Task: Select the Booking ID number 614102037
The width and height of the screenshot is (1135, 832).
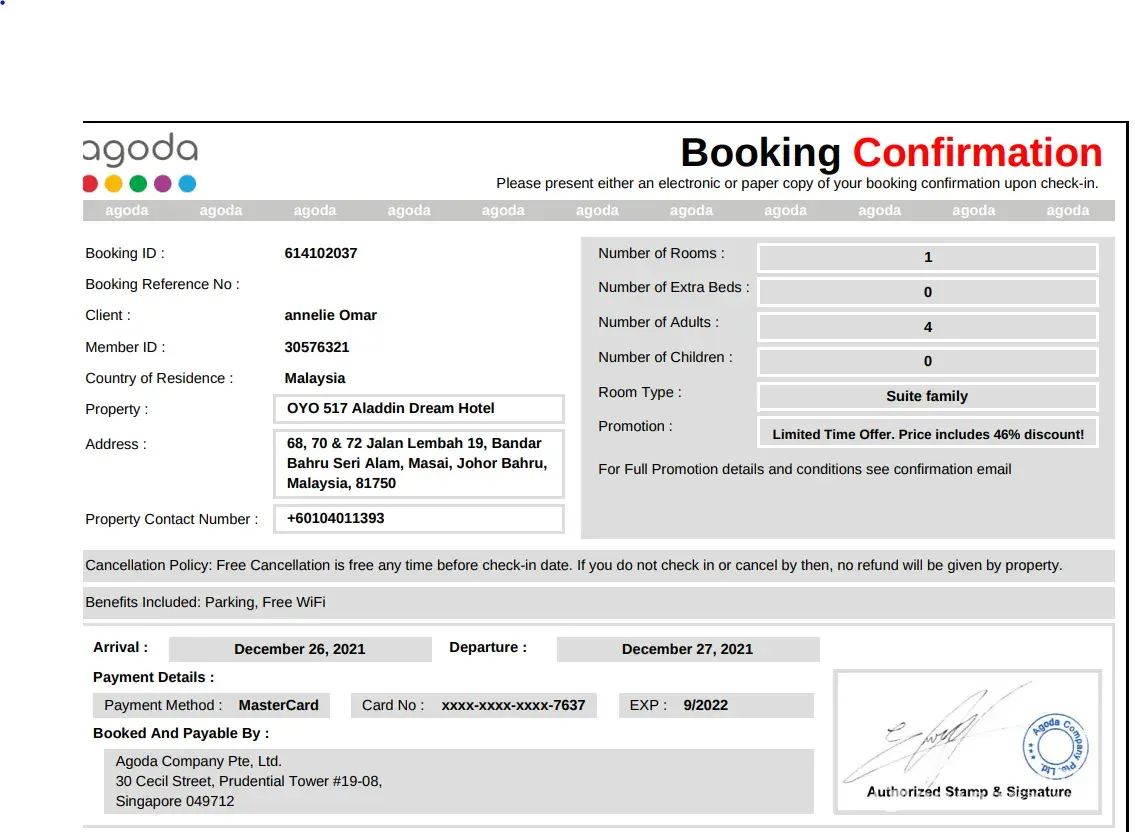Action: tap(321, 253)
